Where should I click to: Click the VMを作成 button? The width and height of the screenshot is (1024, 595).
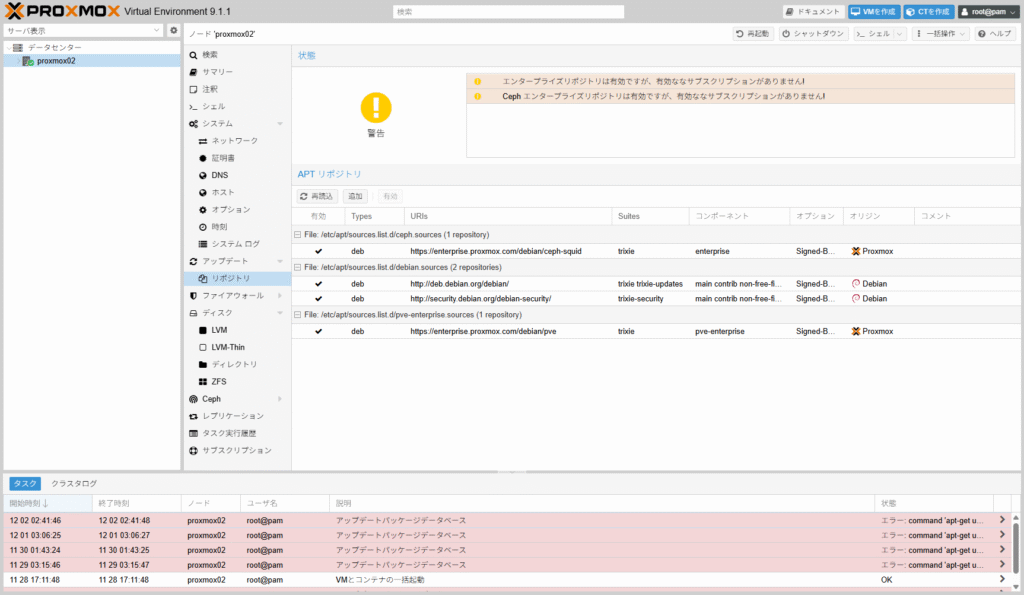(x=872, y=12)
